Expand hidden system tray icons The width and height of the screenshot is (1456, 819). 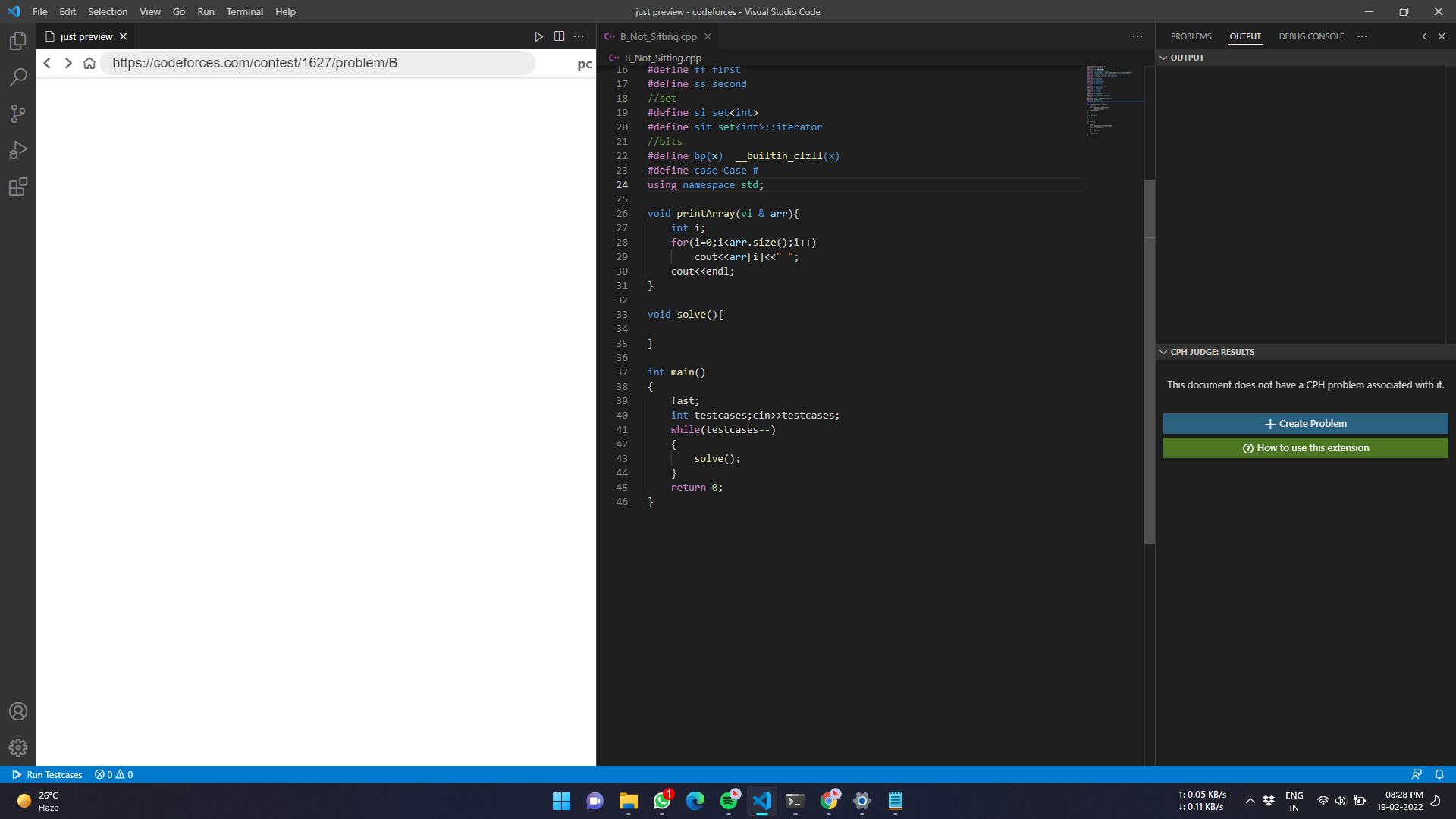pyautogui.click(x=1251, y=801)
